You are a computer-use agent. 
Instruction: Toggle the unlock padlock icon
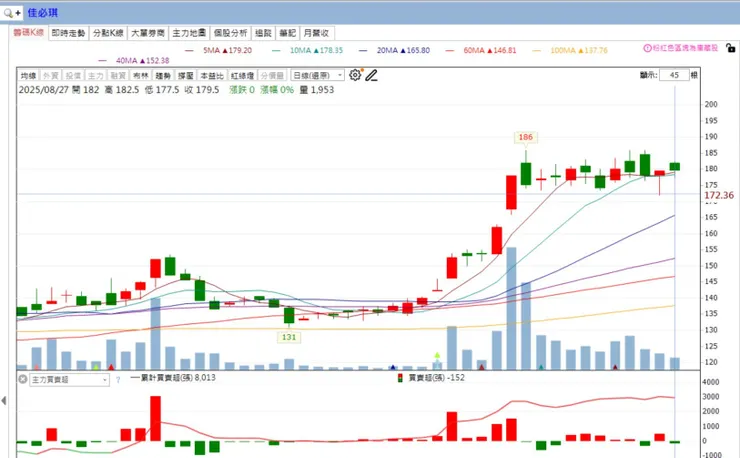(730, 48)
